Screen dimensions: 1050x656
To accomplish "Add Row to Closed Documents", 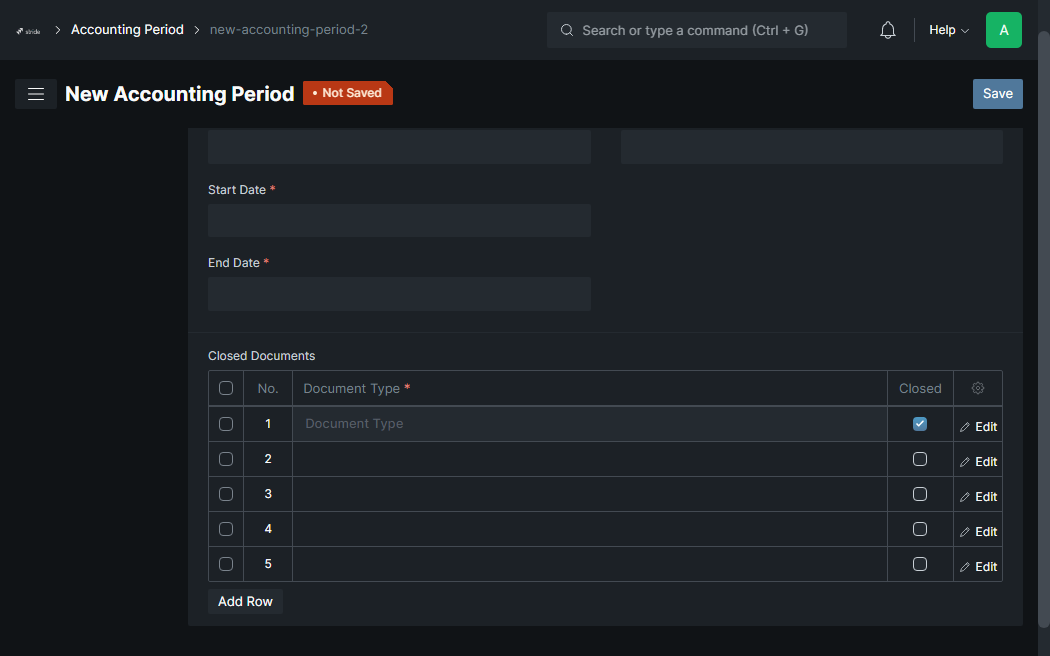I will (245, 601).
